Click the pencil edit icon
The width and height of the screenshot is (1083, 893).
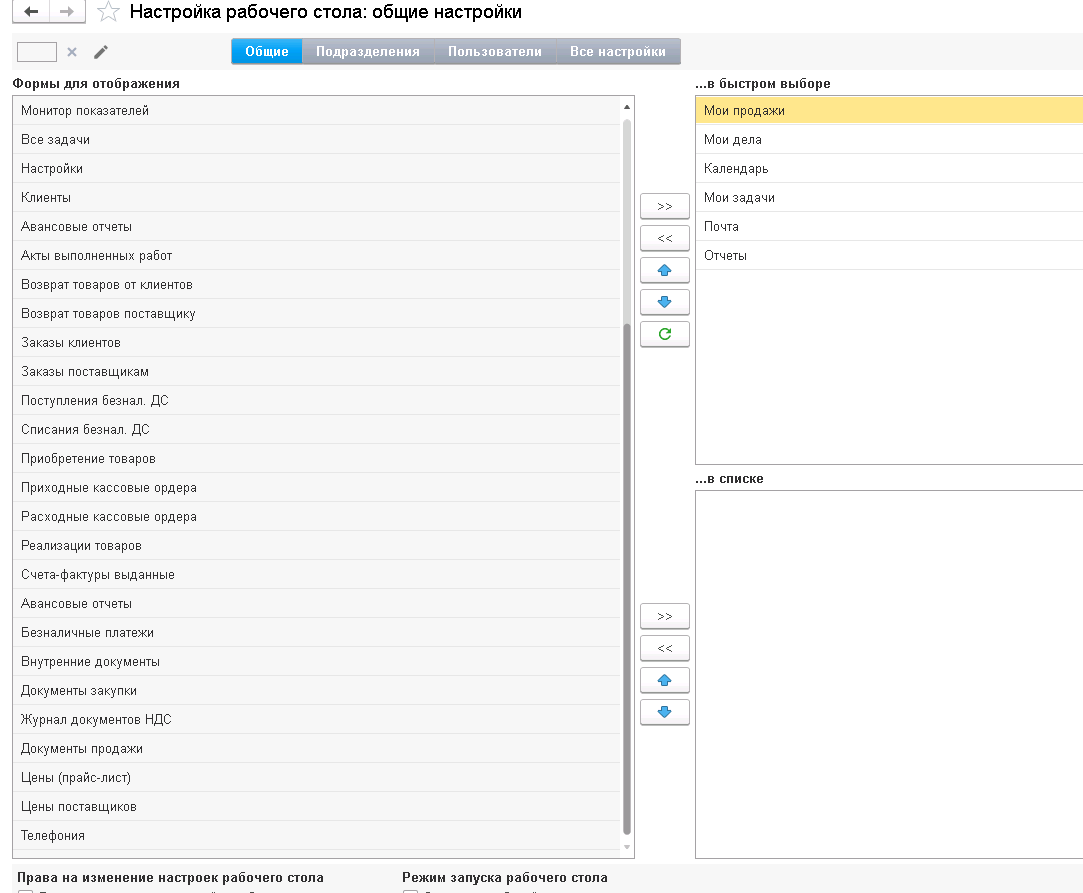(101, 52)
